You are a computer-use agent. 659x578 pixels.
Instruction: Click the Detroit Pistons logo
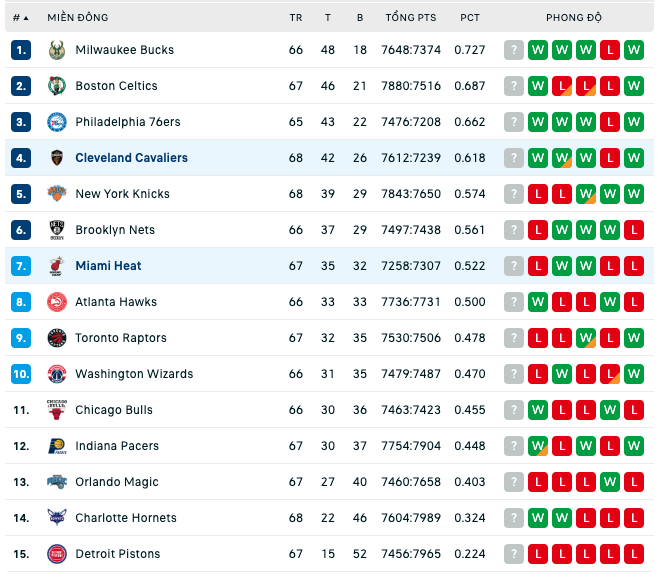(x=57, y=554)
